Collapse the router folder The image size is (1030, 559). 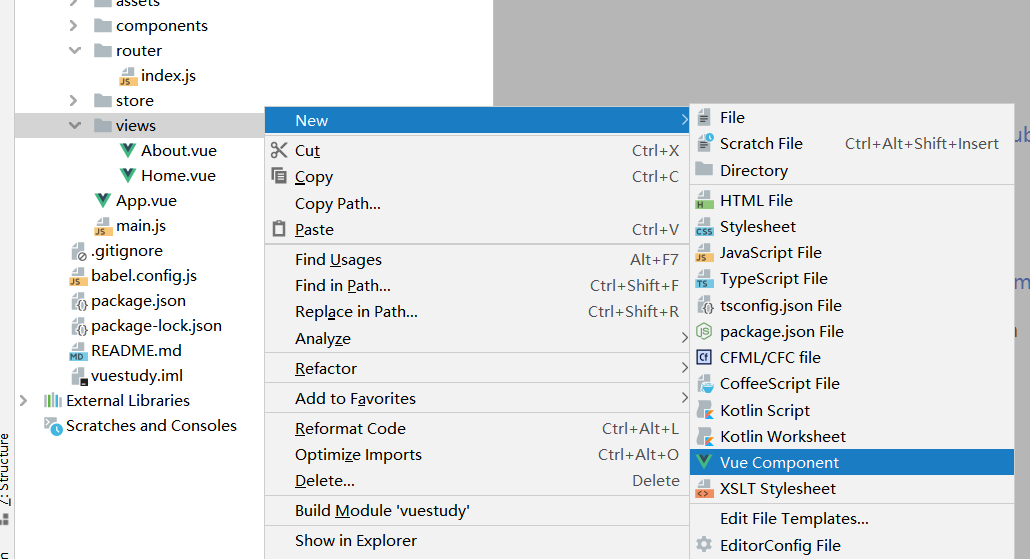coord(75,51)
